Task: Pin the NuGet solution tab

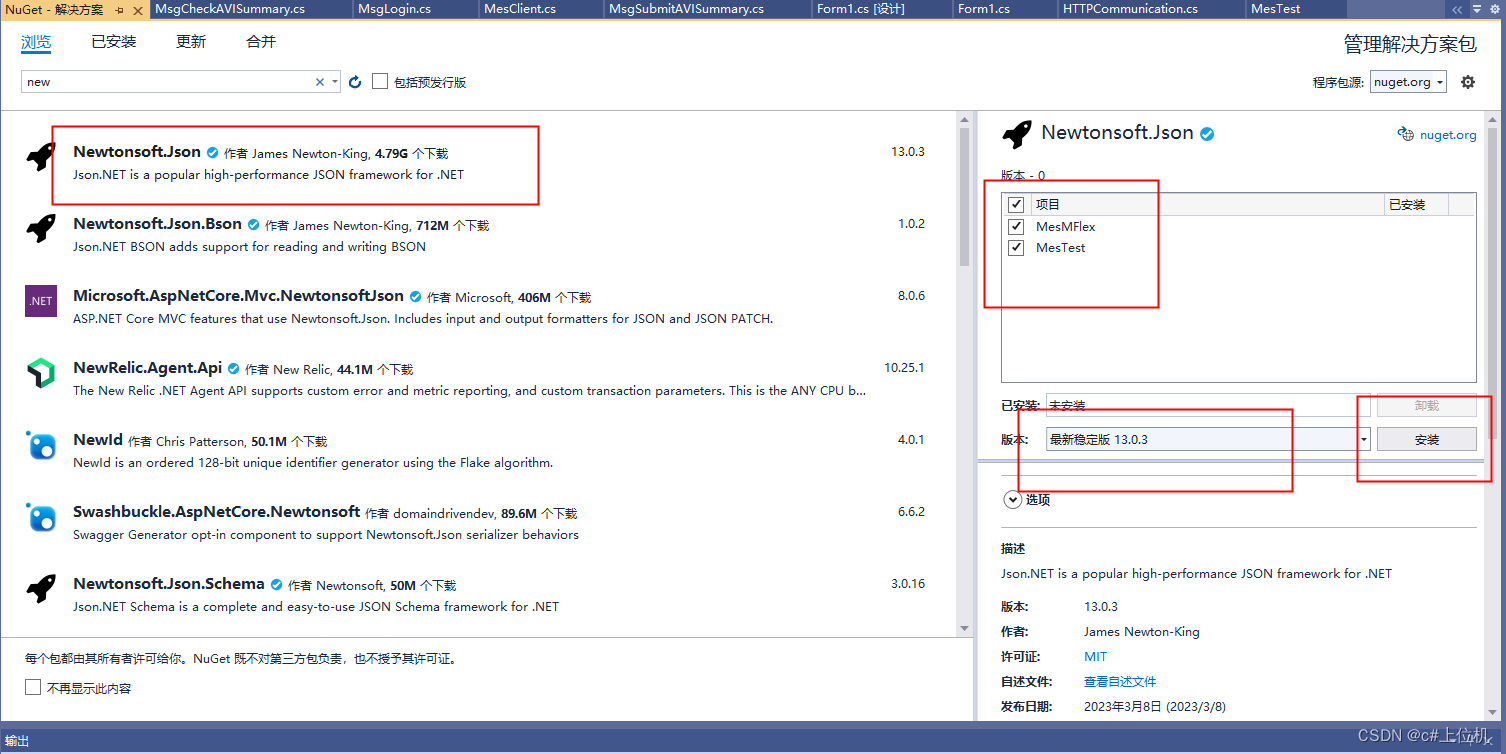Action: click(119, 9)
